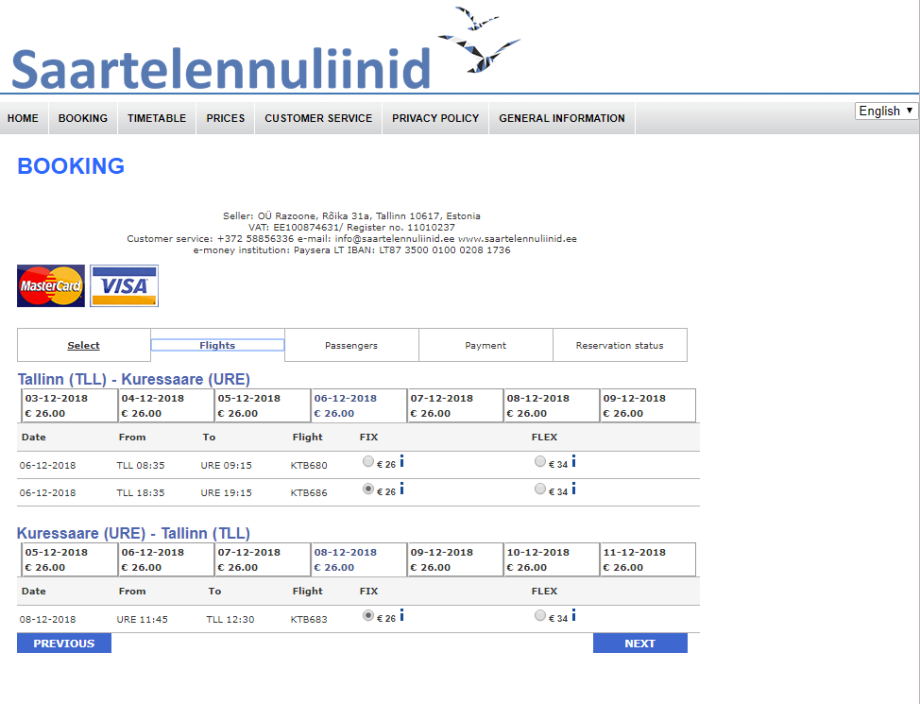The image size is (920, 704).
Task: View FLEX fare info for flight KTB683
Action: (574, 616)
